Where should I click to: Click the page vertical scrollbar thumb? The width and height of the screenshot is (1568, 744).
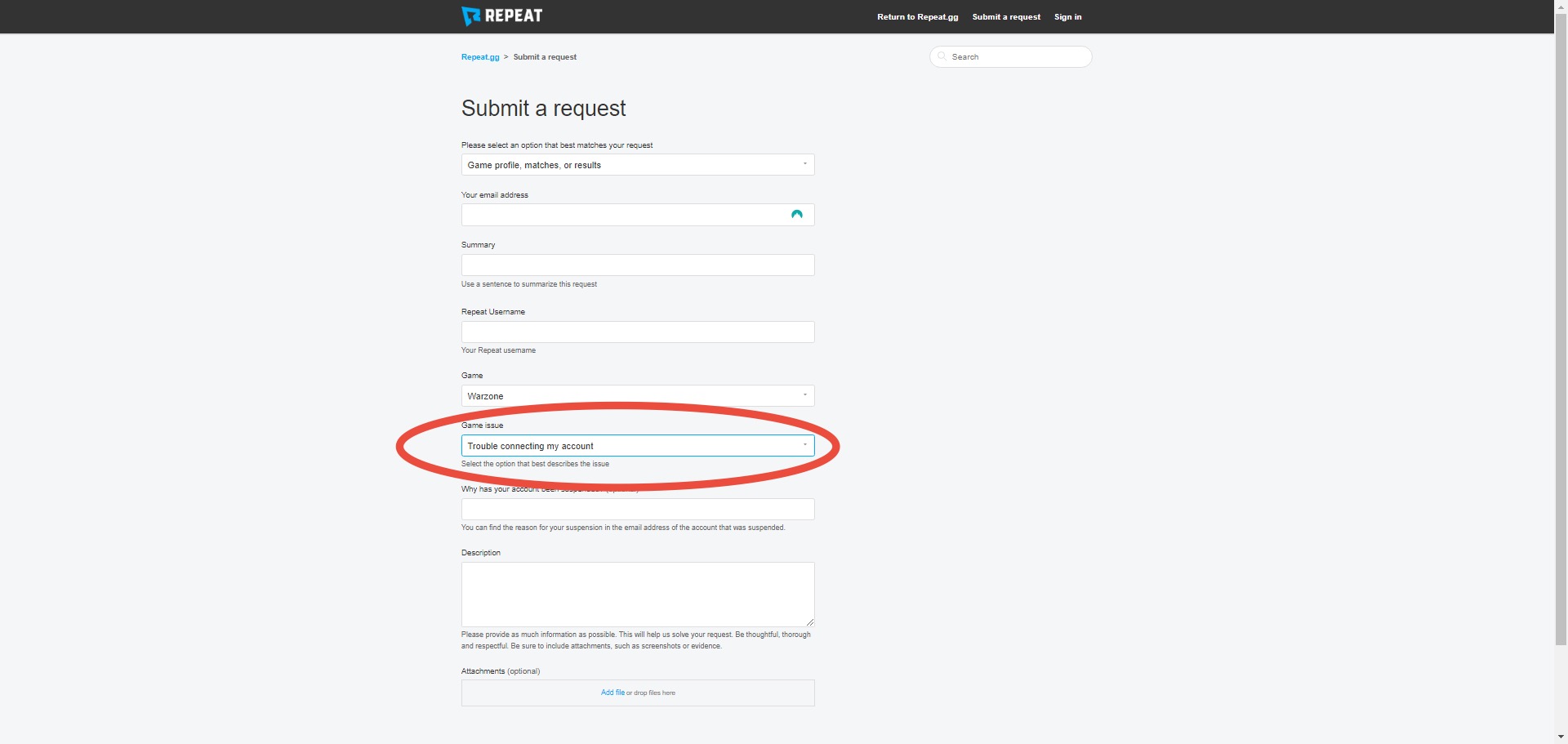tap(1561, 327)
